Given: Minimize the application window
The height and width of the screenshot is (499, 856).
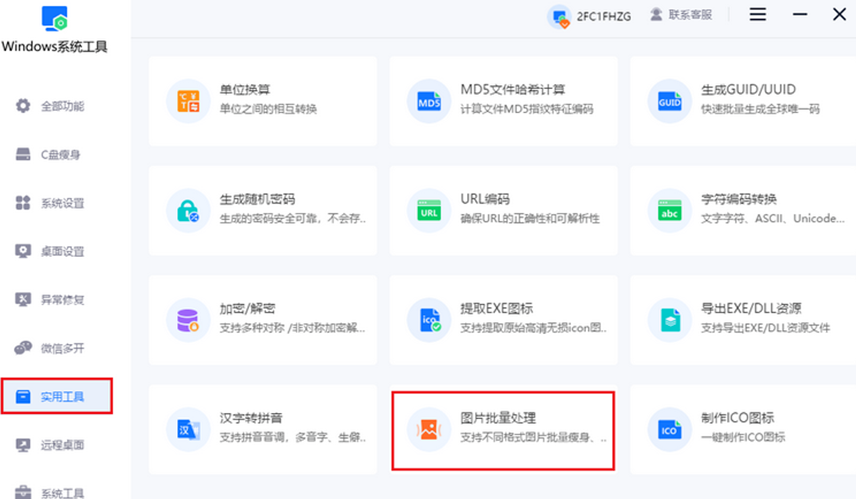Looking at the screenshot, I should pyautogui.click(x=800, y=14).
